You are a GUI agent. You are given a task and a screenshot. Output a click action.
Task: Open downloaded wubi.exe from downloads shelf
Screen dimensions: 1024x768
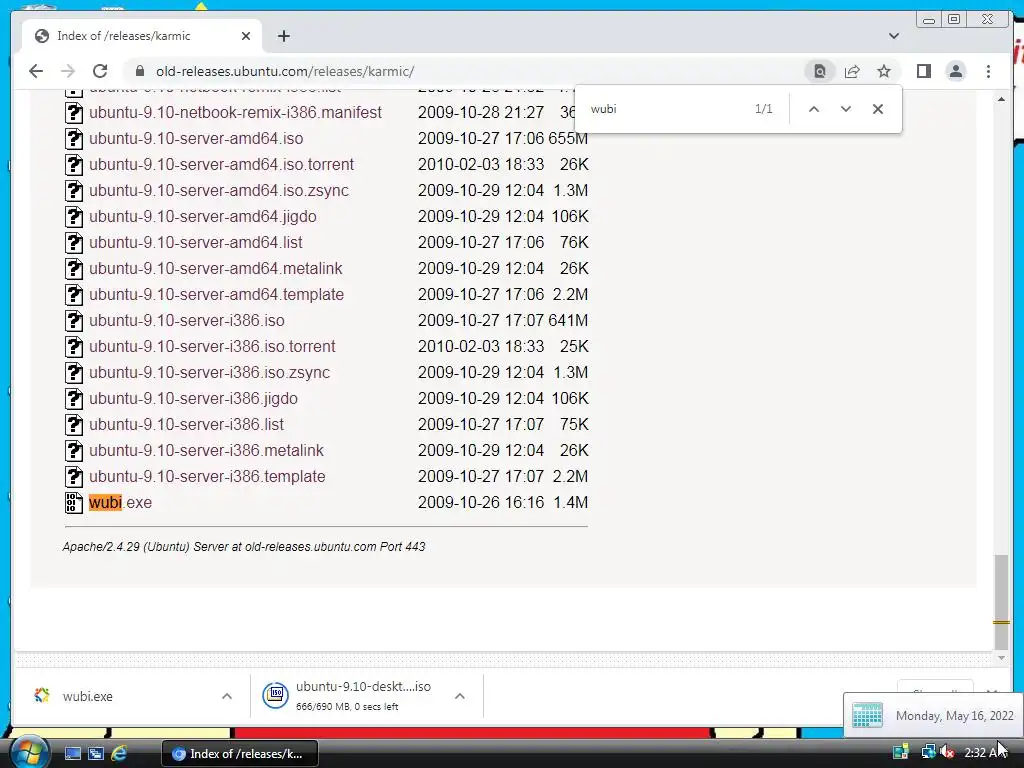[88, 696]
